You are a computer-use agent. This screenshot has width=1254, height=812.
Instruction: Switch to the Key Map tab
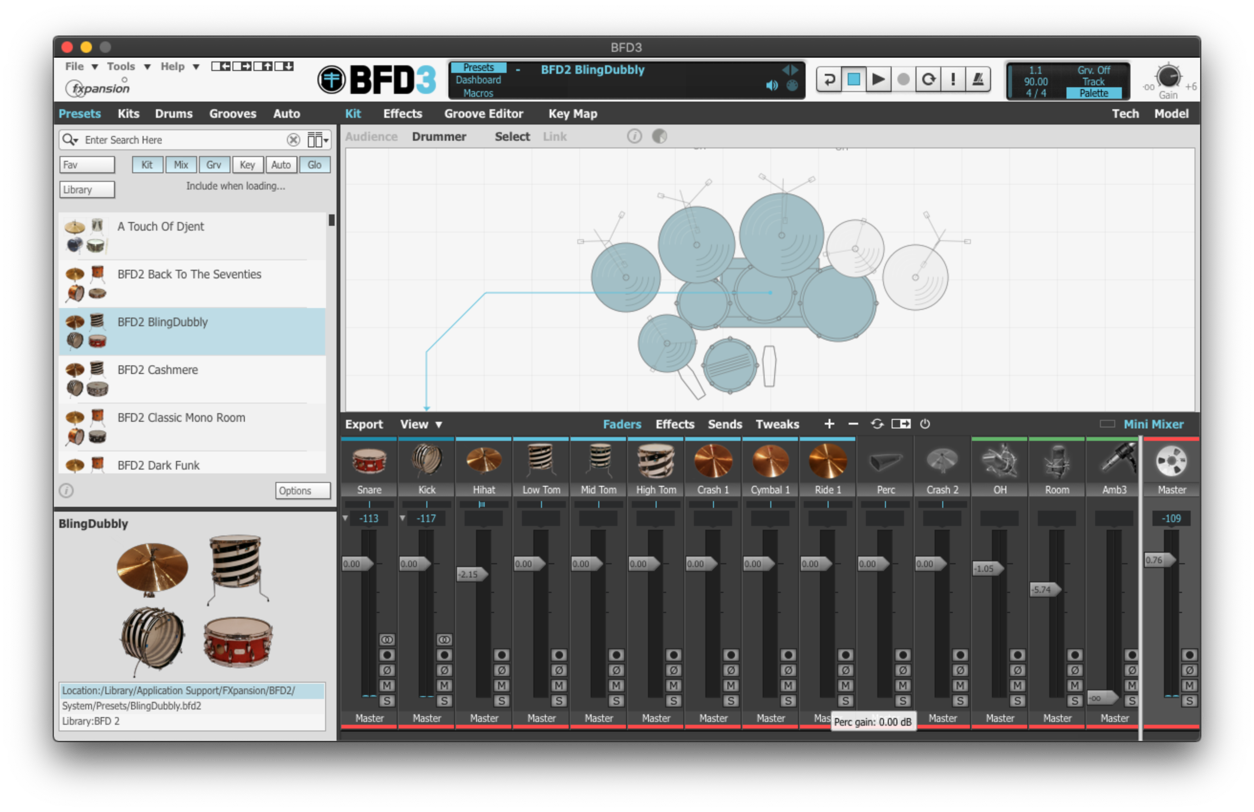coord(573,114)
